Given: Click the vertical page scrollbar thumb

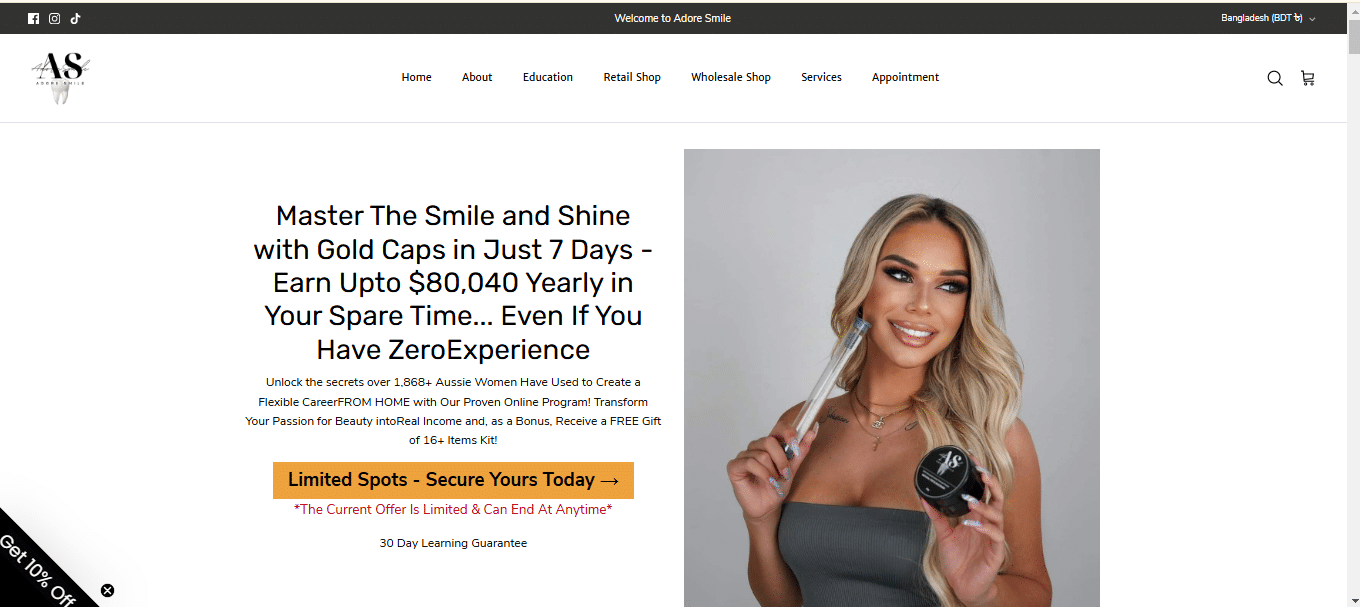Looking at the screenshot, I should pos(1353,36).
